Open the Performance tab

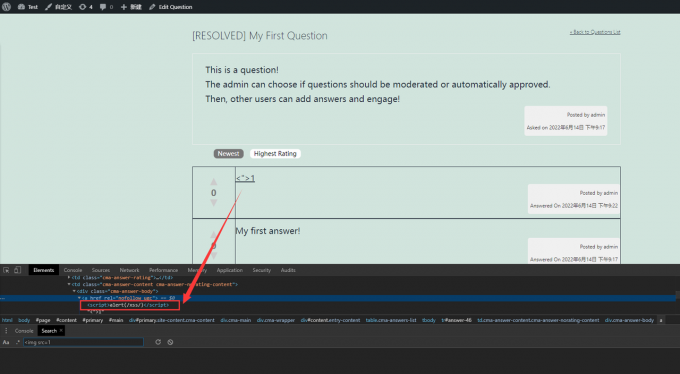coord(163,270)
